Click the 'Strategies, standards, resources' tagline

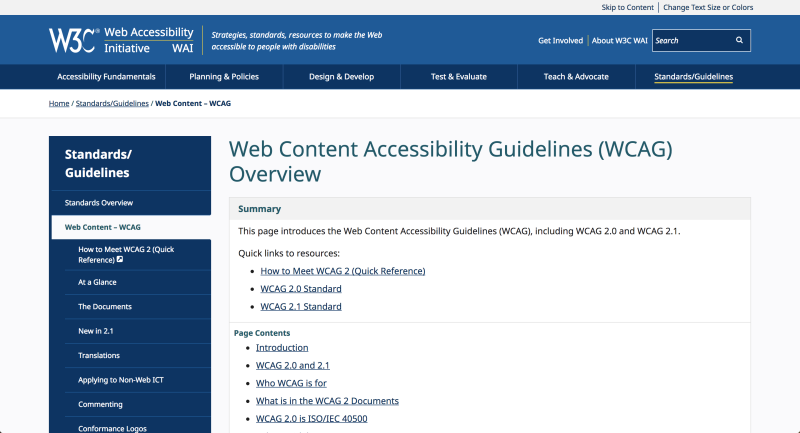[x=296, y=41]
